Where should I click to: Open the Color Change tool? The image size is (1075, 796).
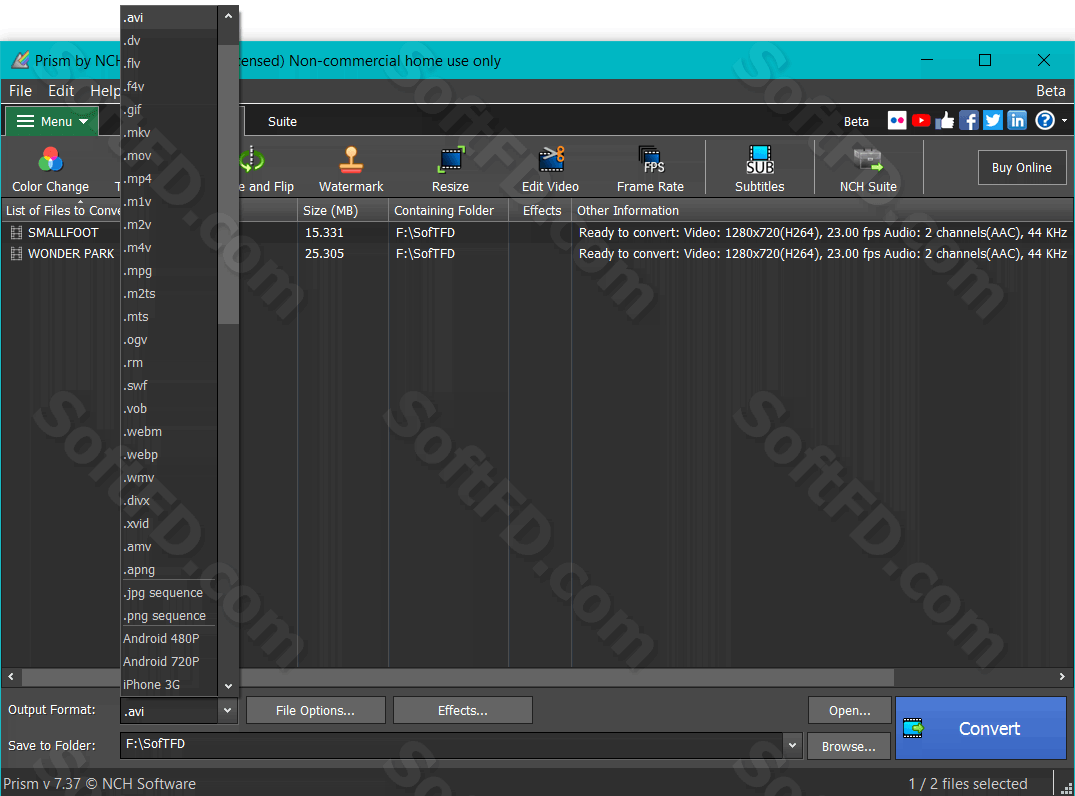tap(50, 169)
